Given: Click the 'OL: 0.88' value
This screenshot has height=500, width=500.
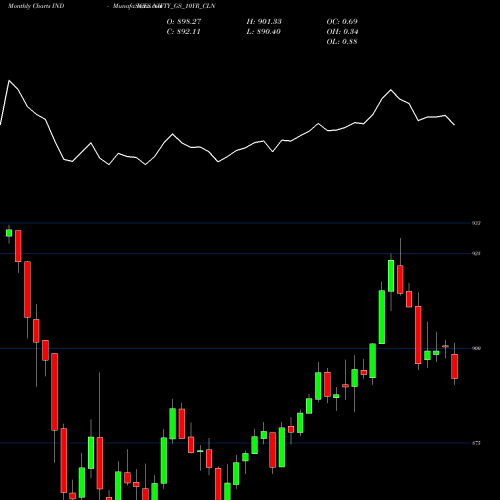Looking at the screenshot, I should [342, 42].
